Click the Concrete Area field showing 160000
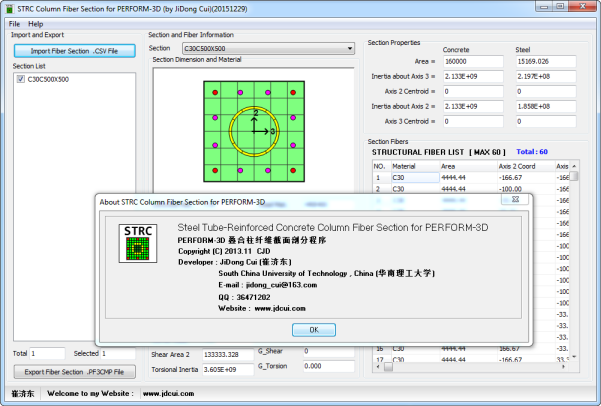This screenshot has width=601, height=406. (473, 61)
